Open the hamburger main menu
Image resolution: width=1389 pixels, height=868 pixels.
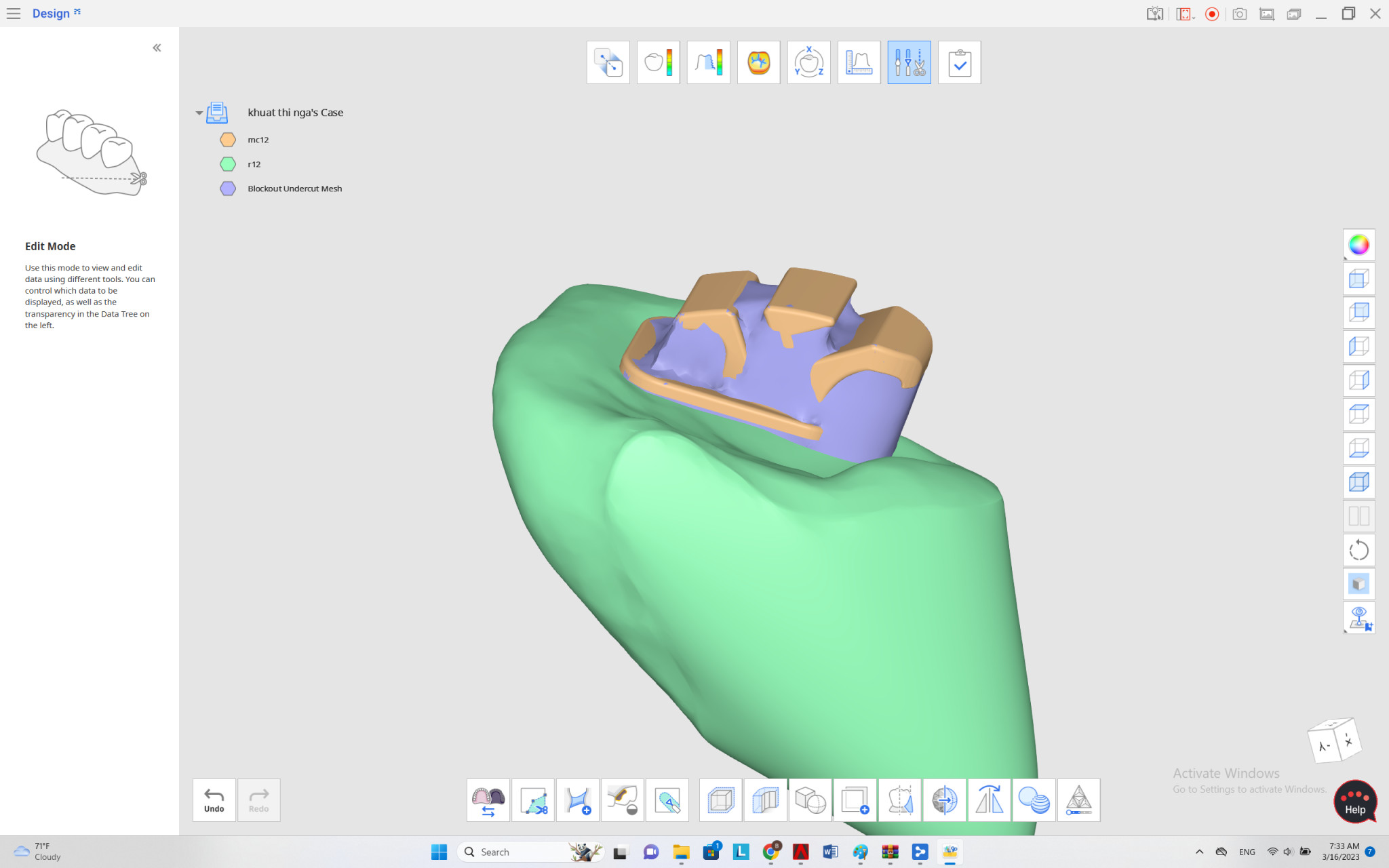(14, 14)
